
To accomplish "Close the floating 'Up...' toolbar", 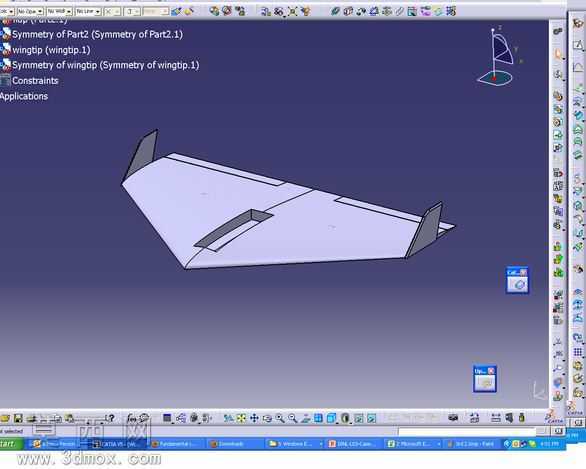I will 491,371.
